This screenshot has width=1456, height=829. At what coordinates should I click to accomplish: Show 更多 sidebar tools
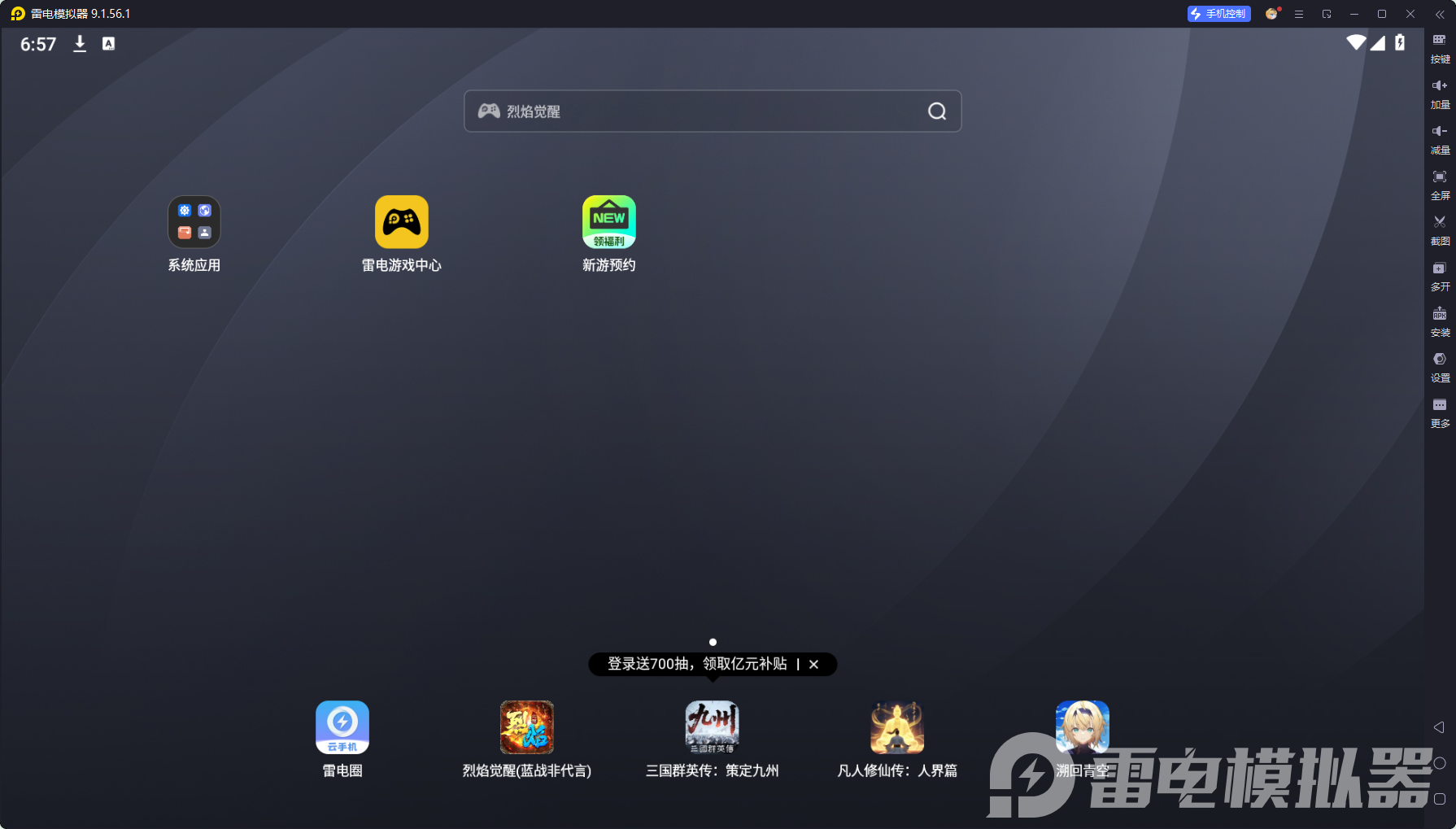tap(1440, 412)
